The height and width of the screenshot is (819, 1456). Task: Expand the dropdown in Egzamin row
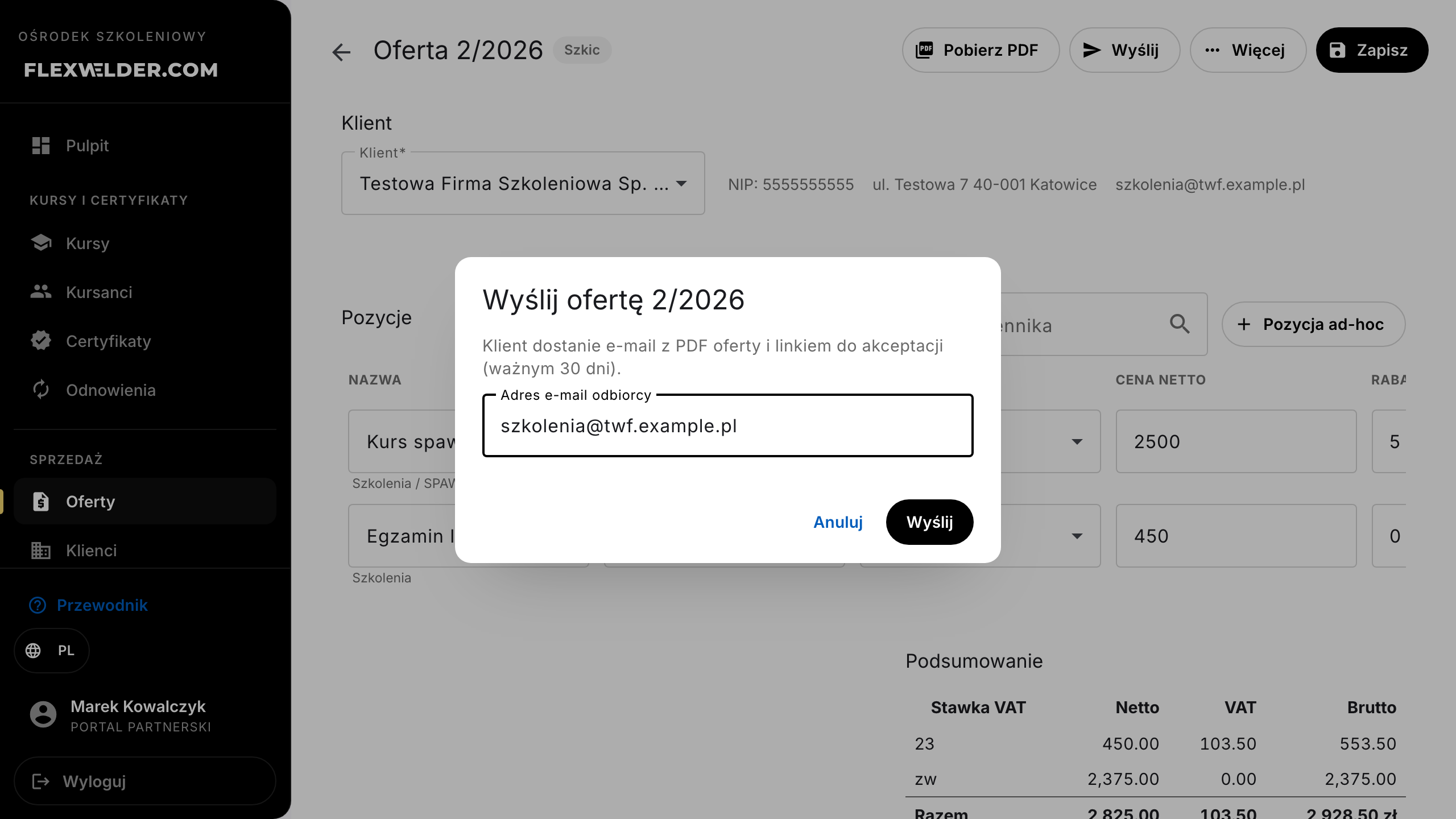pyautogui.click(x=1077, y=536)
